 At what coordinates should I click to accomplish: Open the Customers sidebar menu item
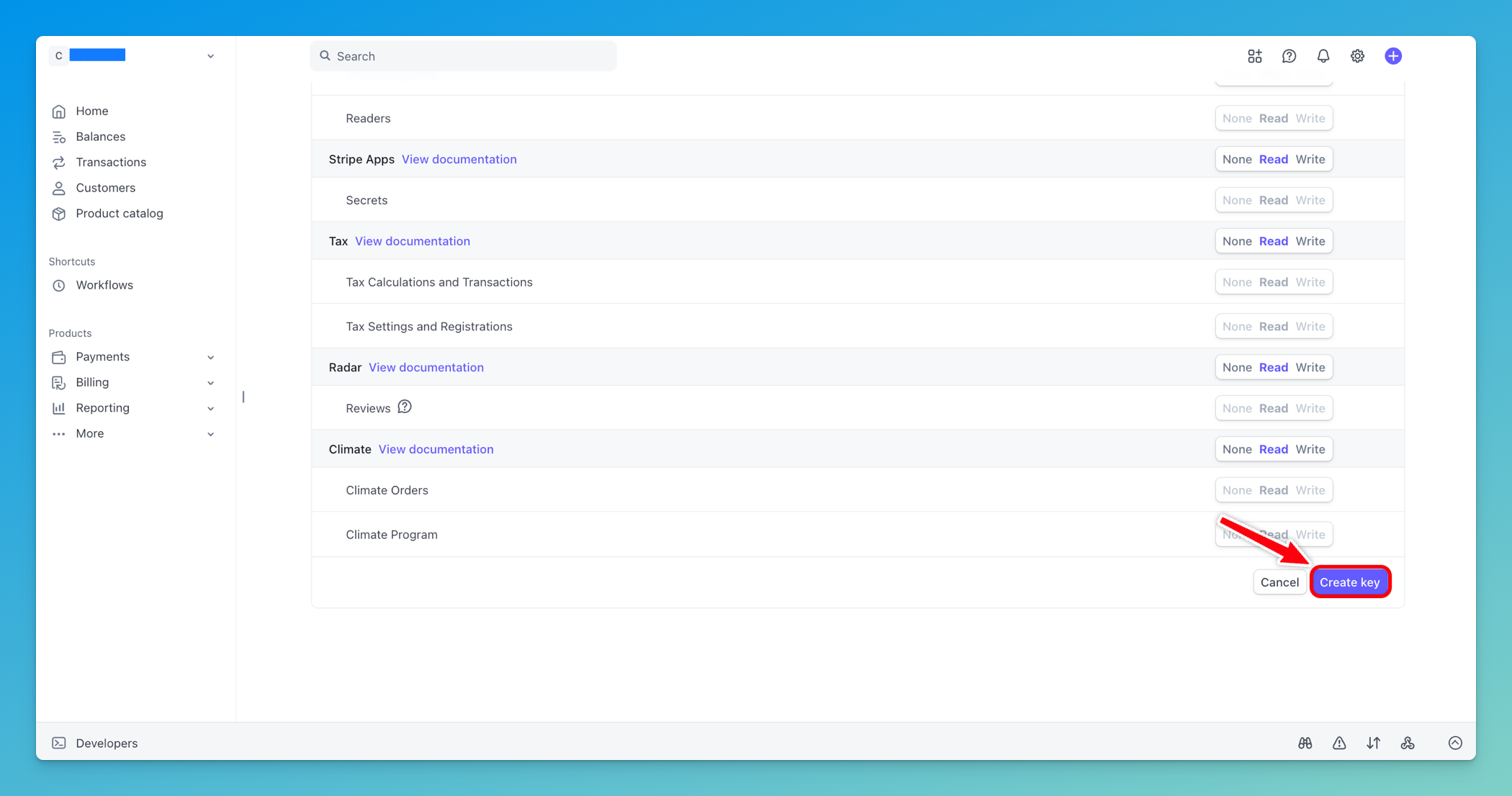[x=105, y=188]
